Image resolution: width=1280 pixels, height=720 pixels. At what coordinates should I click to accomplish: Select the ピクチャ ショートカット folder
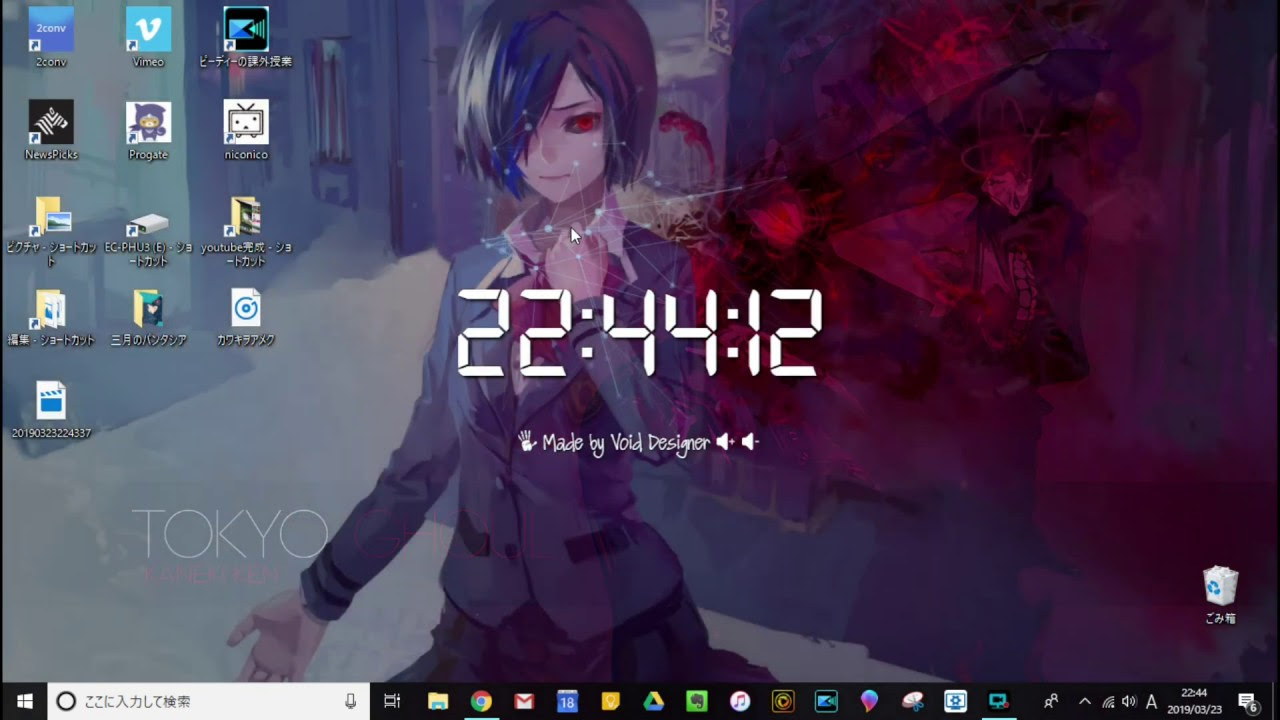[x=51, y=231]
